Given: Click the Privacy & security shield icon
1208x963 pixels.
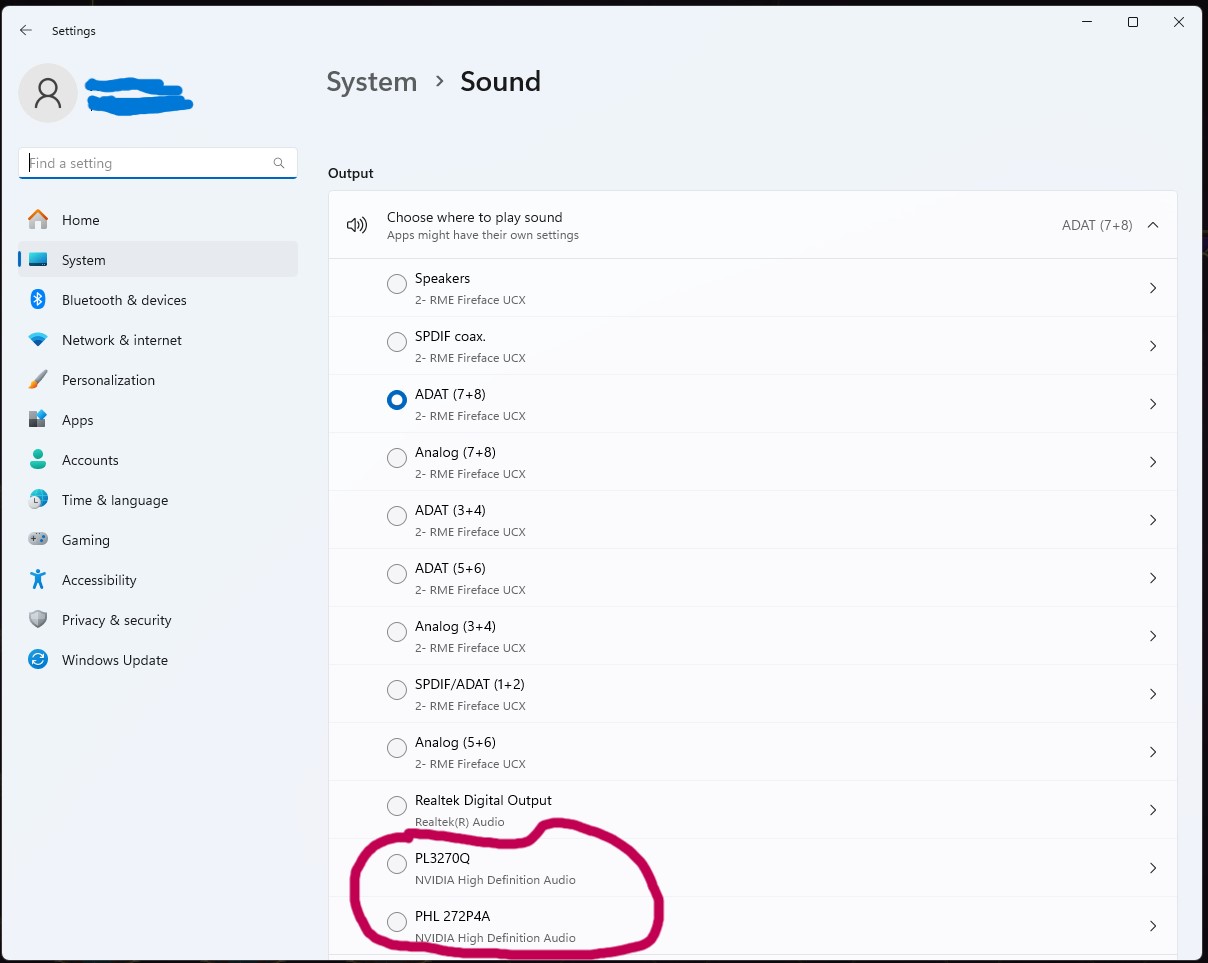Looking at the screenshot, I should point(38,620).
